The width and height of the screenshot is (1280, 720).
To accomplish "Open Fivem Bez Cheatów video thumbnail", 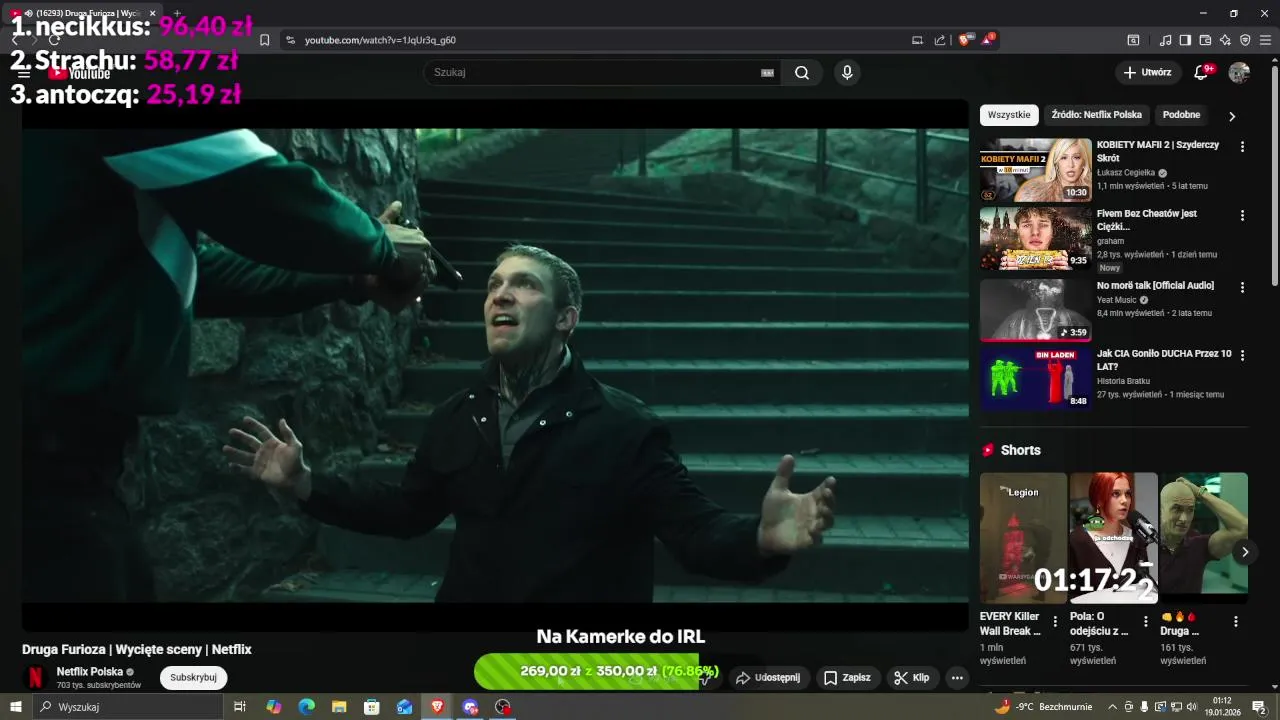I will pos(1035,238).
